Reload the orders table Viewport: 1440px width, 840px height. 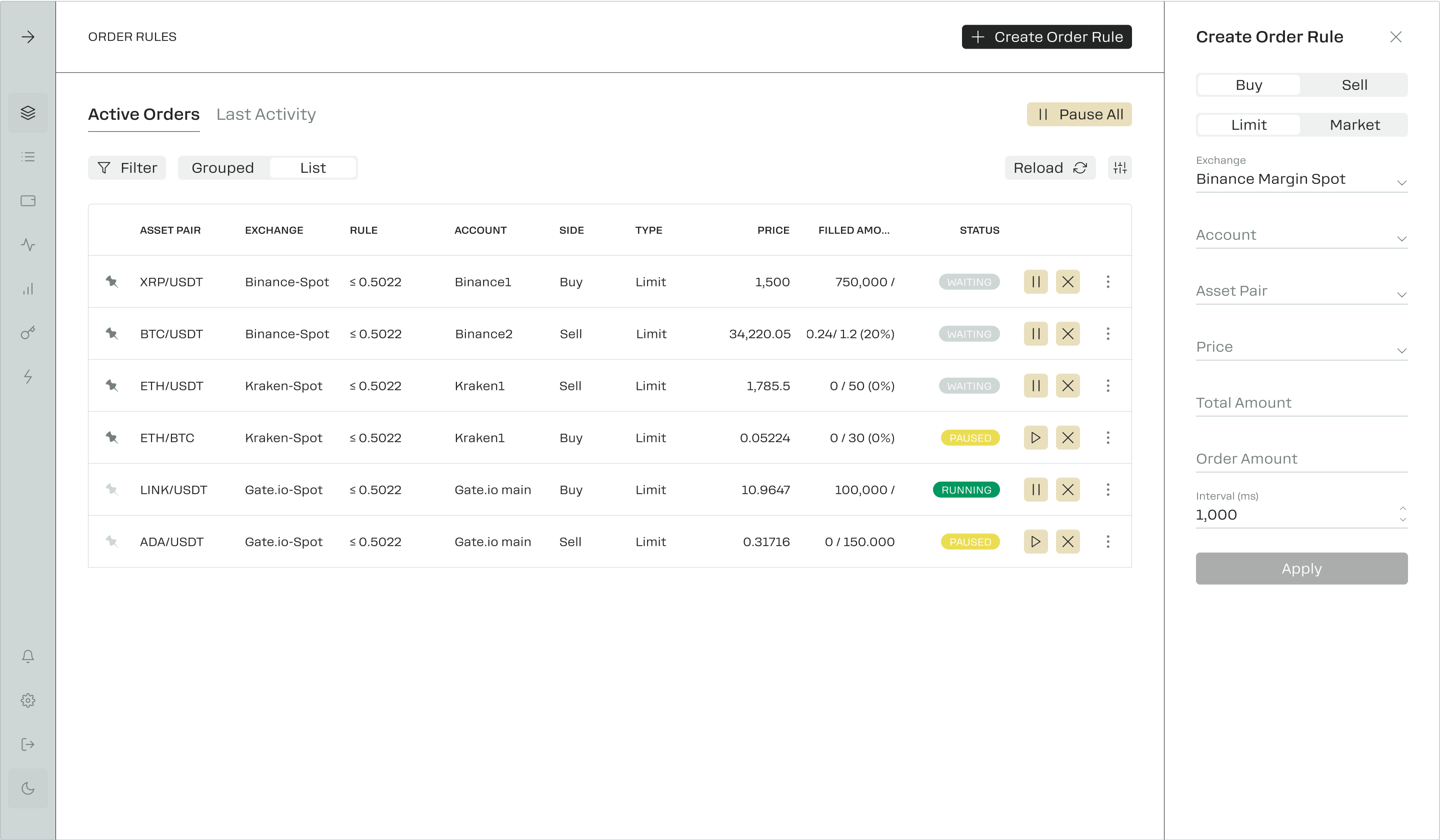point(1049,168)
